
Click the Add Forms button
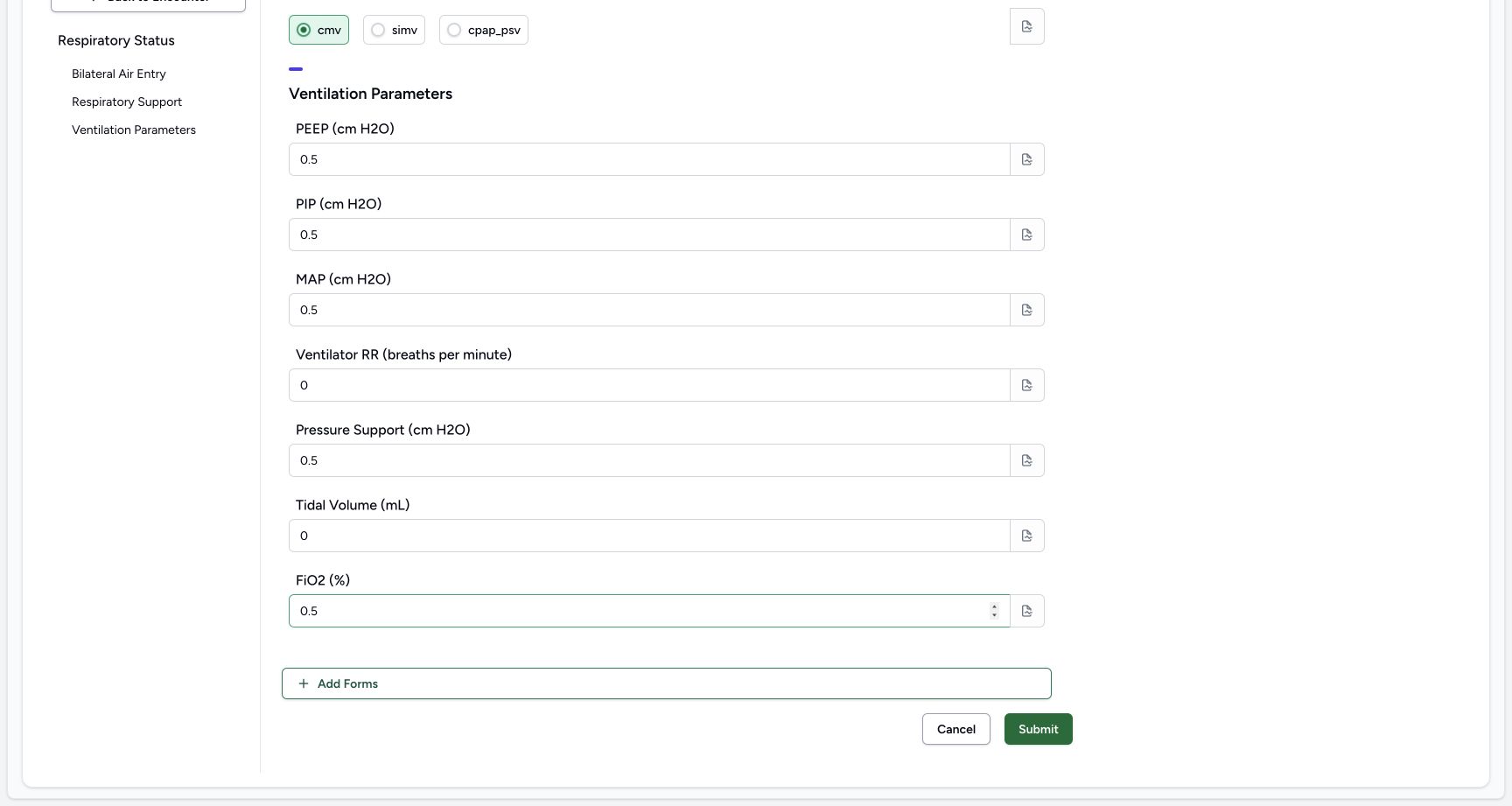667,683
